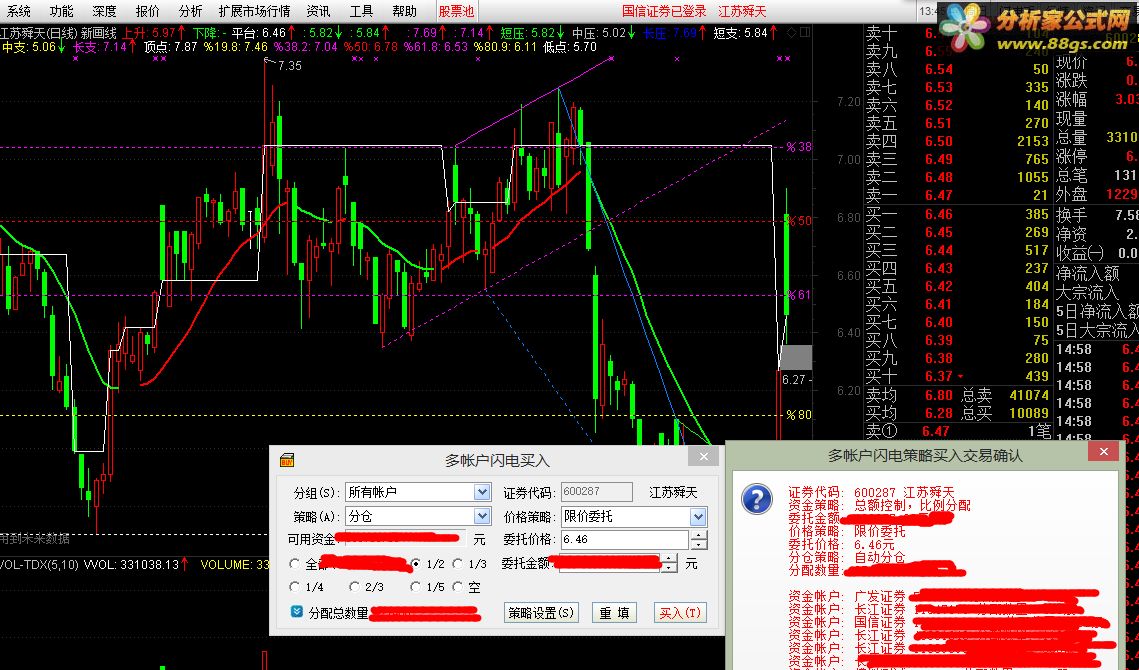The image size is (1139, 670).
Task: Open the 报价 menu
Action: coord(147,11)
